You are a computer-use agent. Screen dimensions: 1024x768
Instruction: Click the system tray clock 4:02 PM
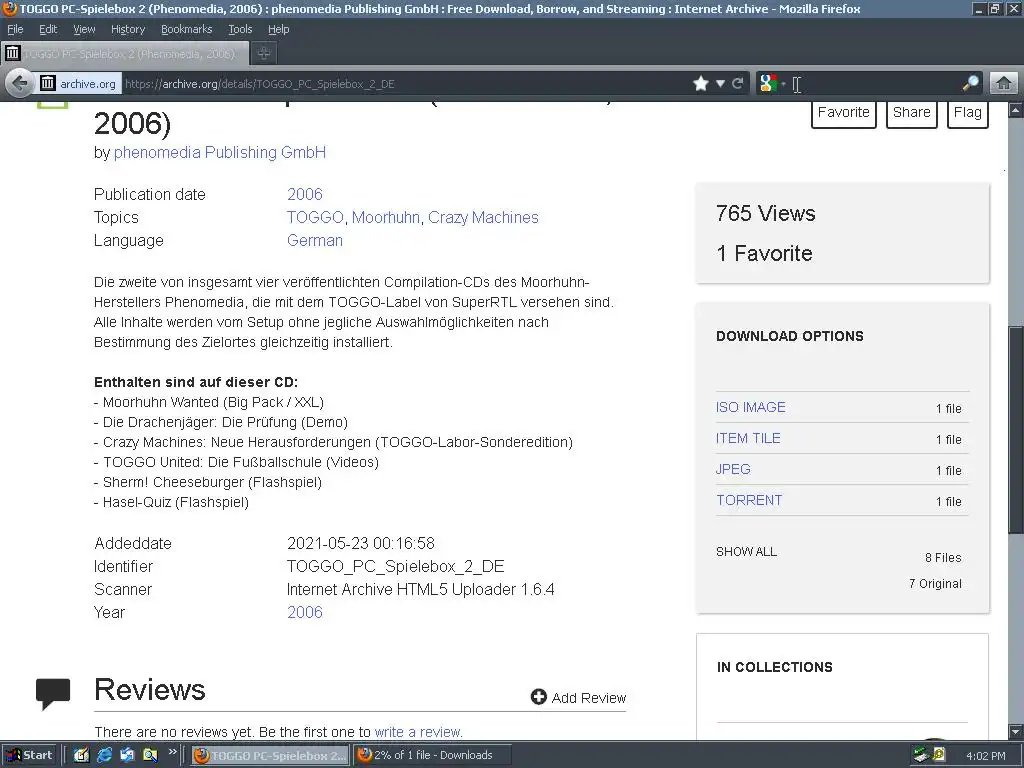(x=985, y=756)
